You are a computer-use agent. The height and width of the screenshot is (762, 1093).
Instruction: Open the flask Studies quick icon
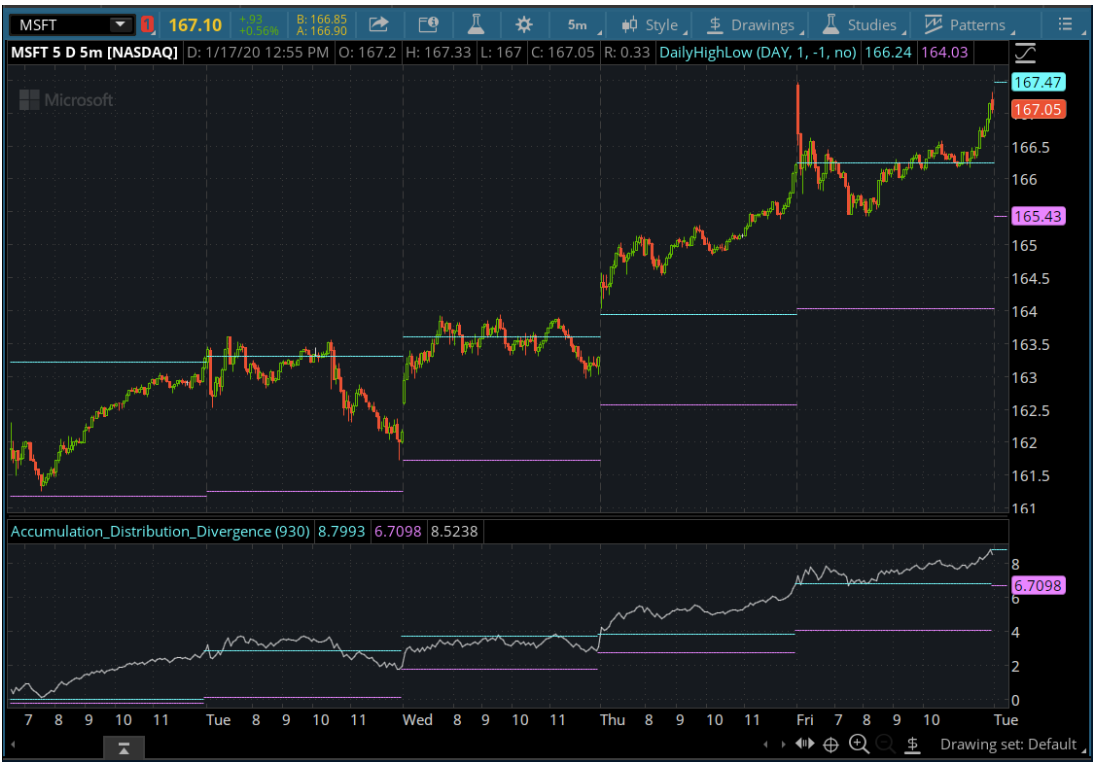click(x=476, y=24)
